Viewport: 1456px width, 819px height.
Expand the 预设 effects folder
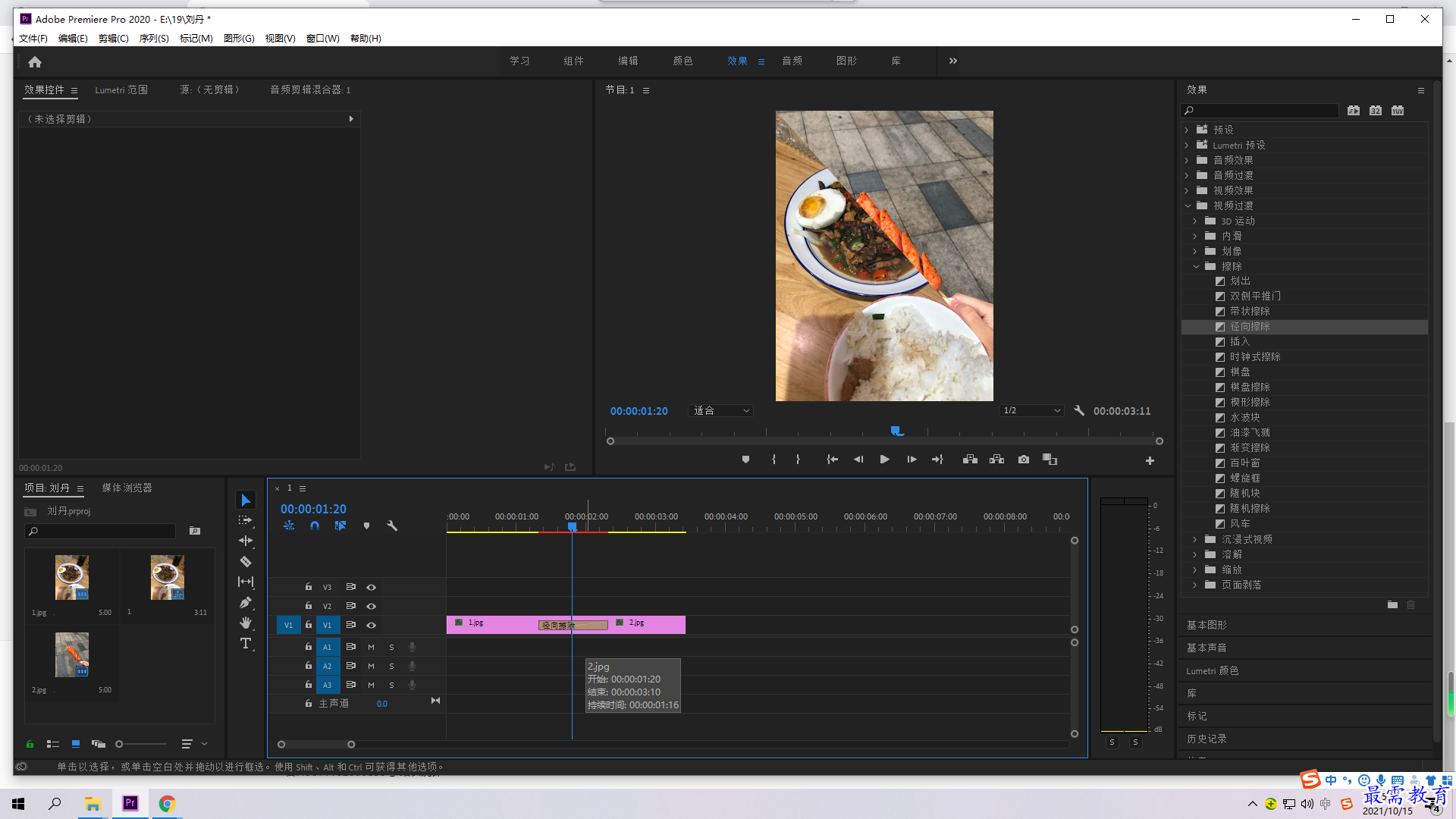(1188, 130)
